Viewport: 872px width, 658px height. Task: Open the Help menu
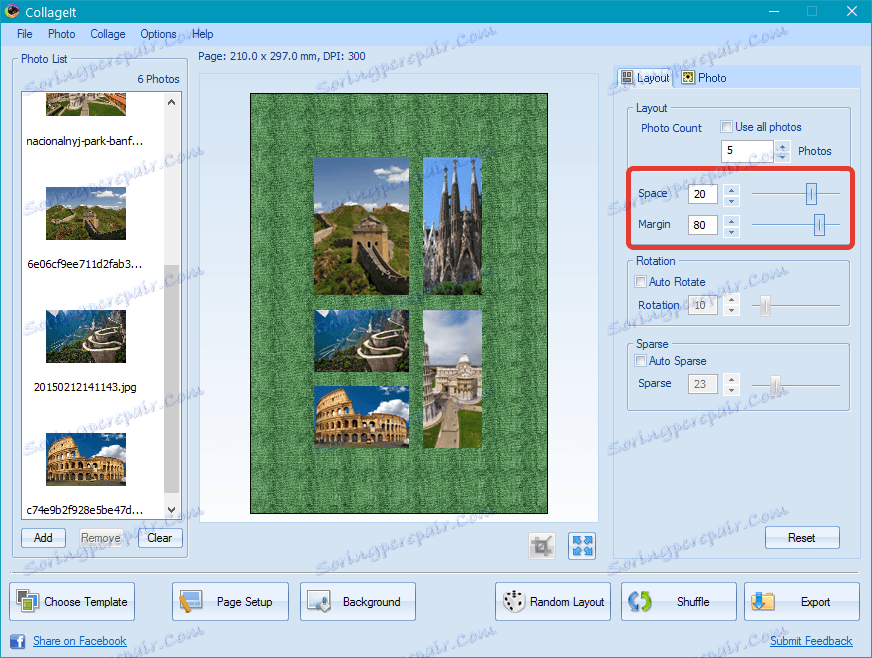[202, 34]
